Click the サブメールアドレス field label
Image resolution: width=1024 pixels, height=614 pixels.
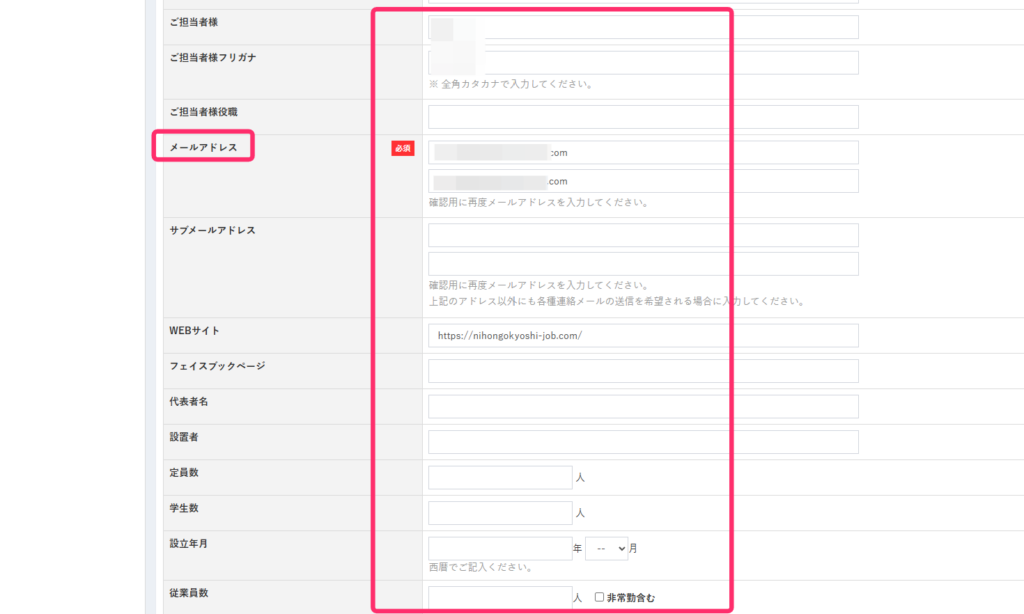pyautogui.click(x=212, y=230)
